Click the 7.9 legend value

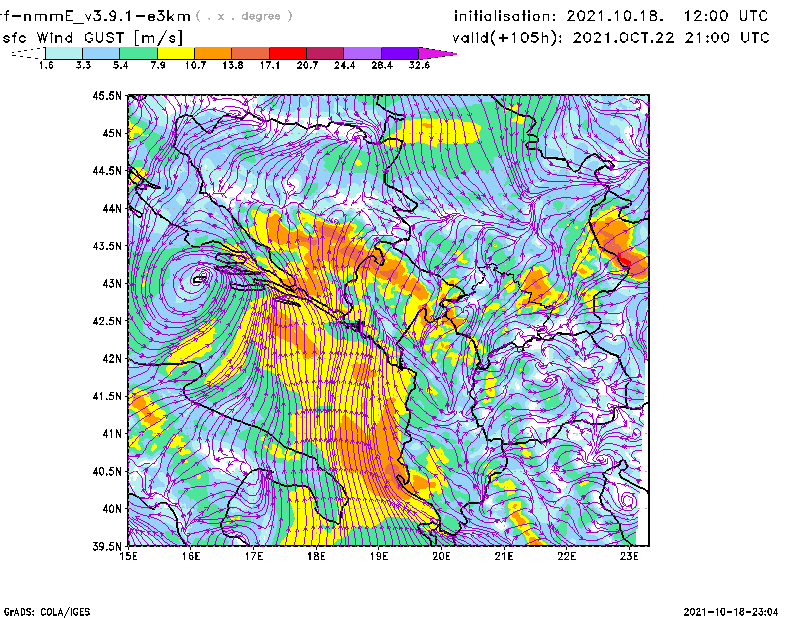coord(158,65)
